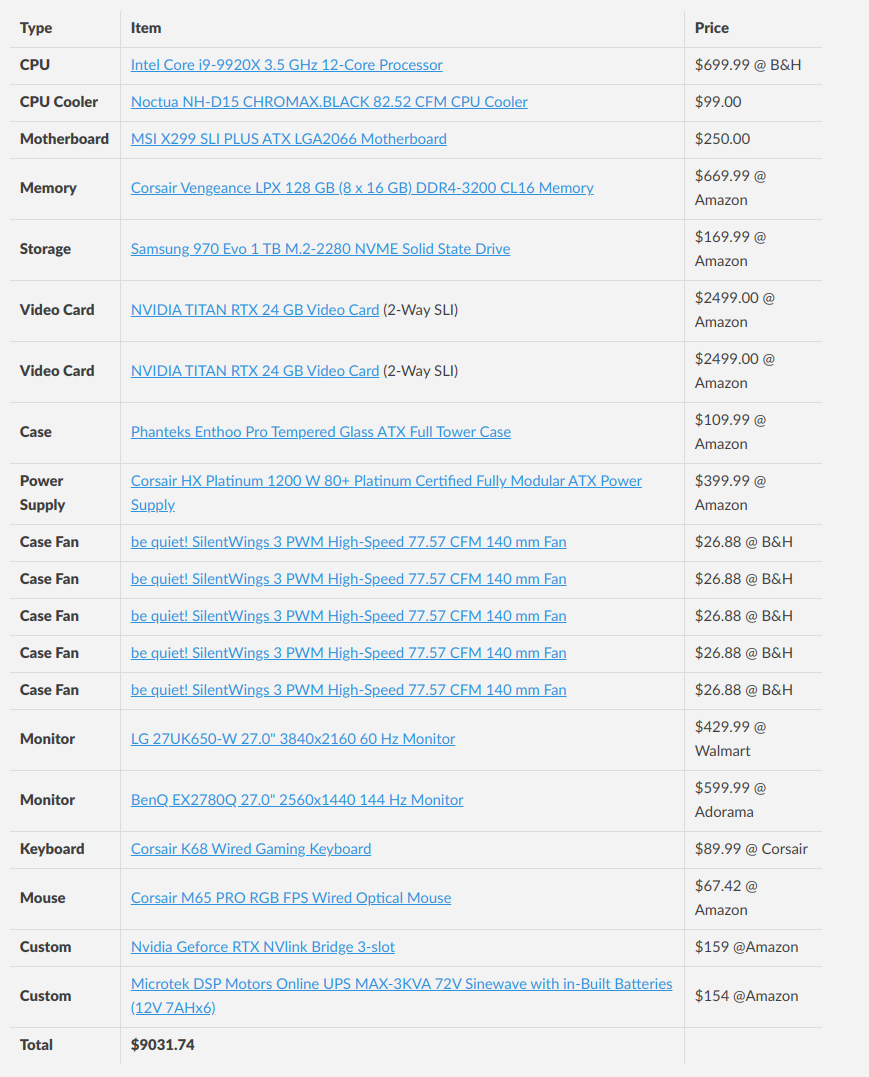Open Microtek DSP Motors Online UPS link
Screen dimensions: 869x1077
401,984
